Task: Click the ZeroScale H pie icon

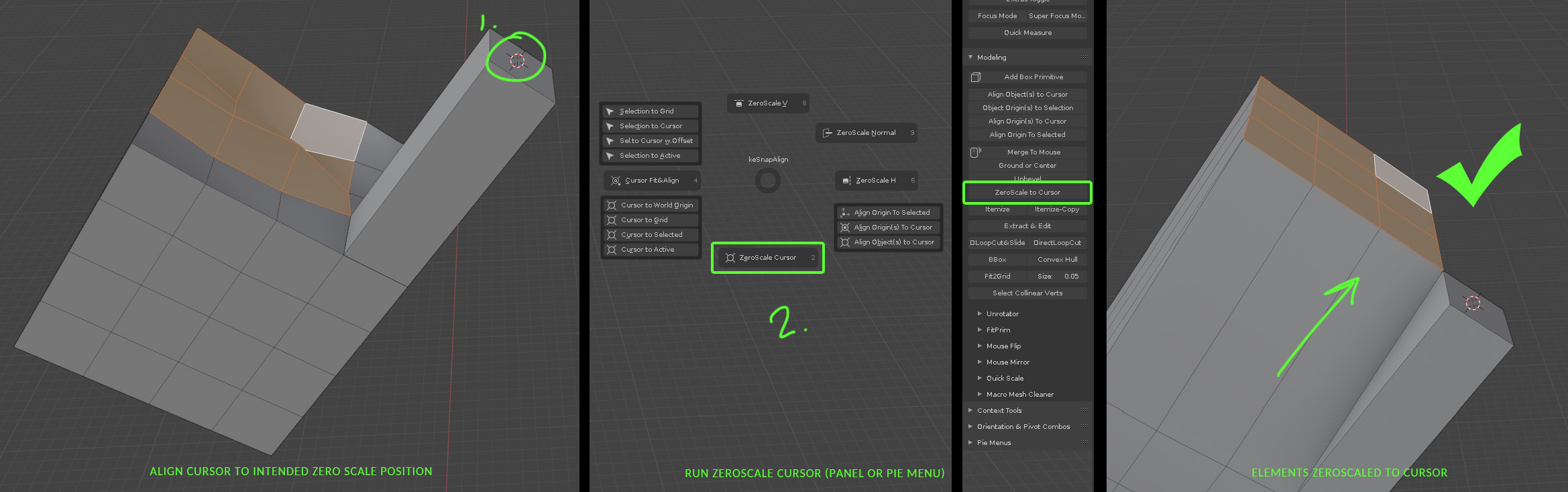Action: (846, 181)
